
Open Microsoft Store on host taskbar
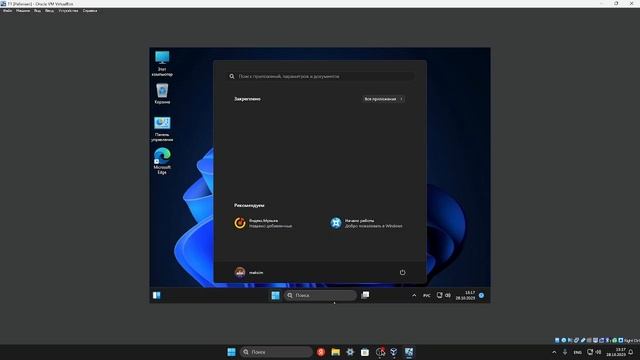tap(365, 352)
